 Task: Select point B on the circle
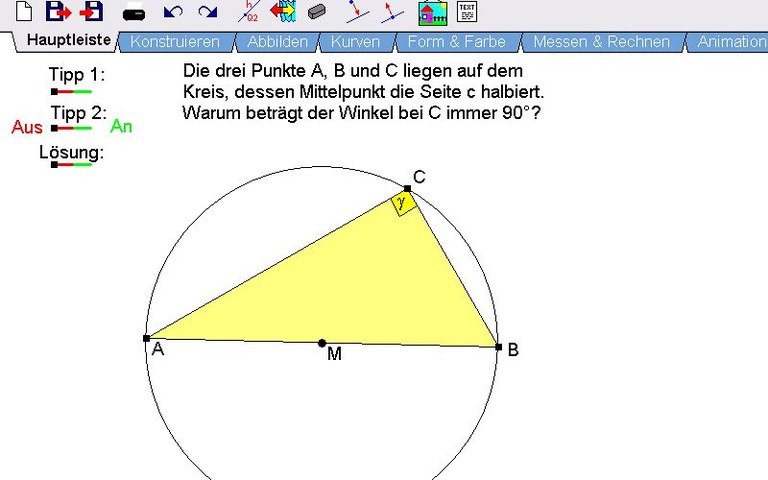pos(499,347)
